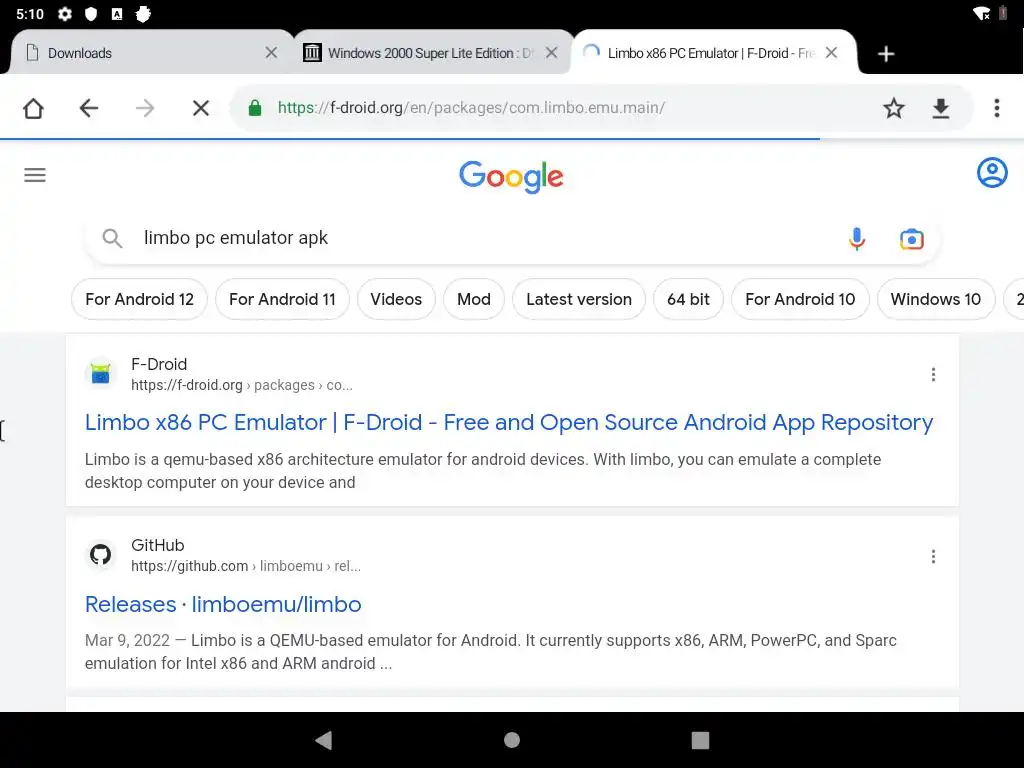
Task: Filter results by For Android 10
Action: [800, 299]
